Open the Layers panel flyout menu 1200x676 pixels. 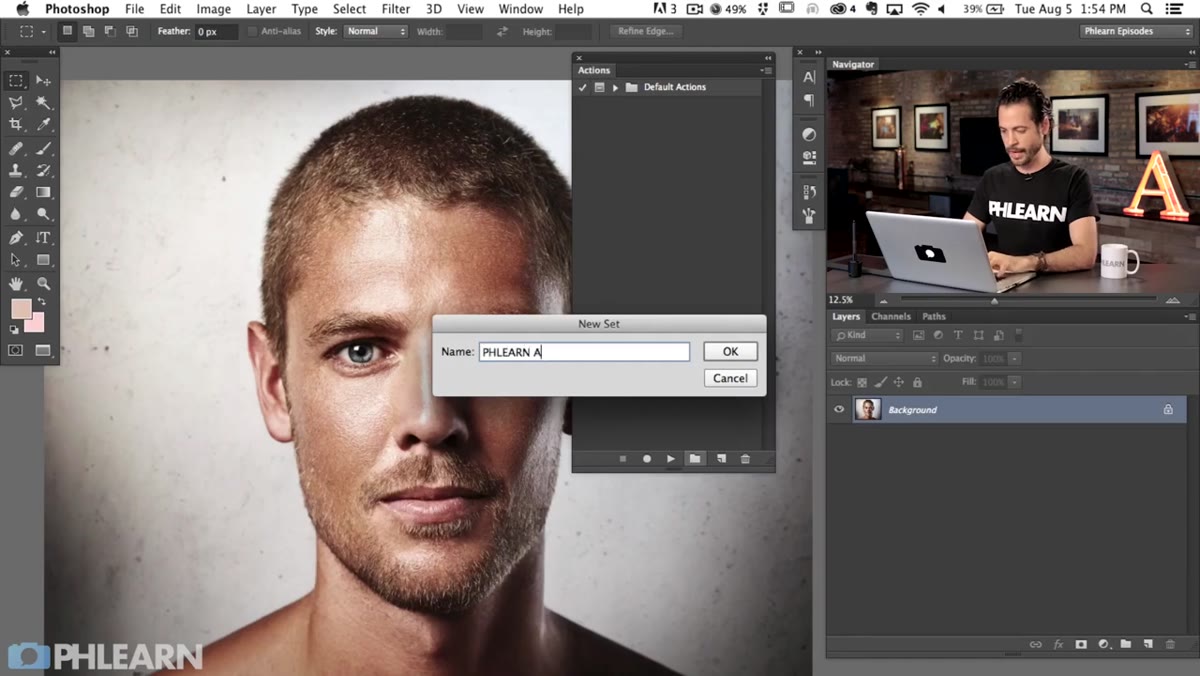(x=1190, y=316)
